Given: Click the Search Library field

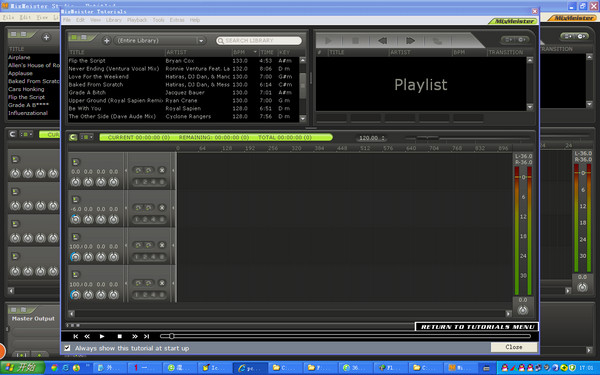Looking at the screenshot, I should point(259,41).
